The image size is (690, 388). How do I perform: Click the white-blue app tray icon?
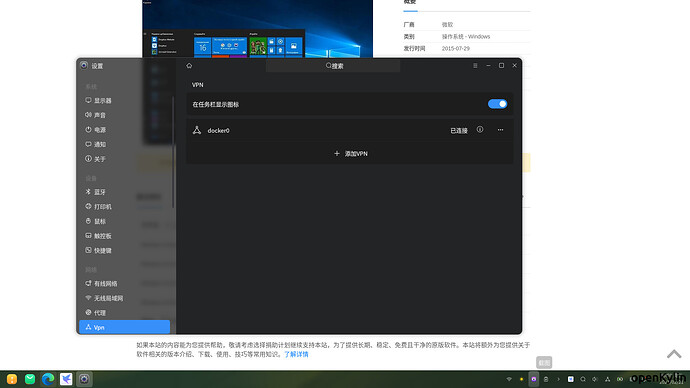[x=570, y=379]
